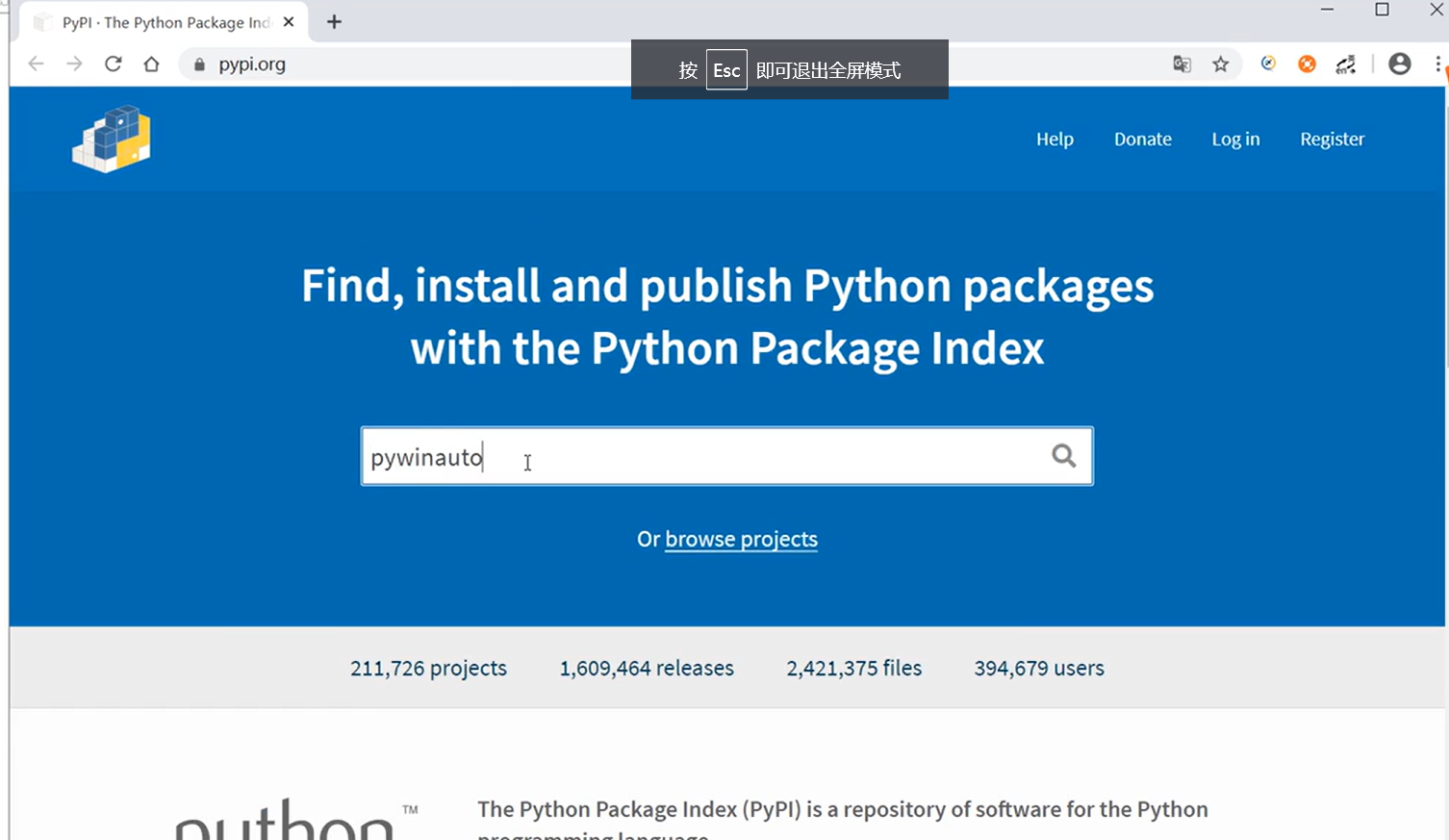Reload the pypi.org page
The image size is (1449, 840).
113,64
